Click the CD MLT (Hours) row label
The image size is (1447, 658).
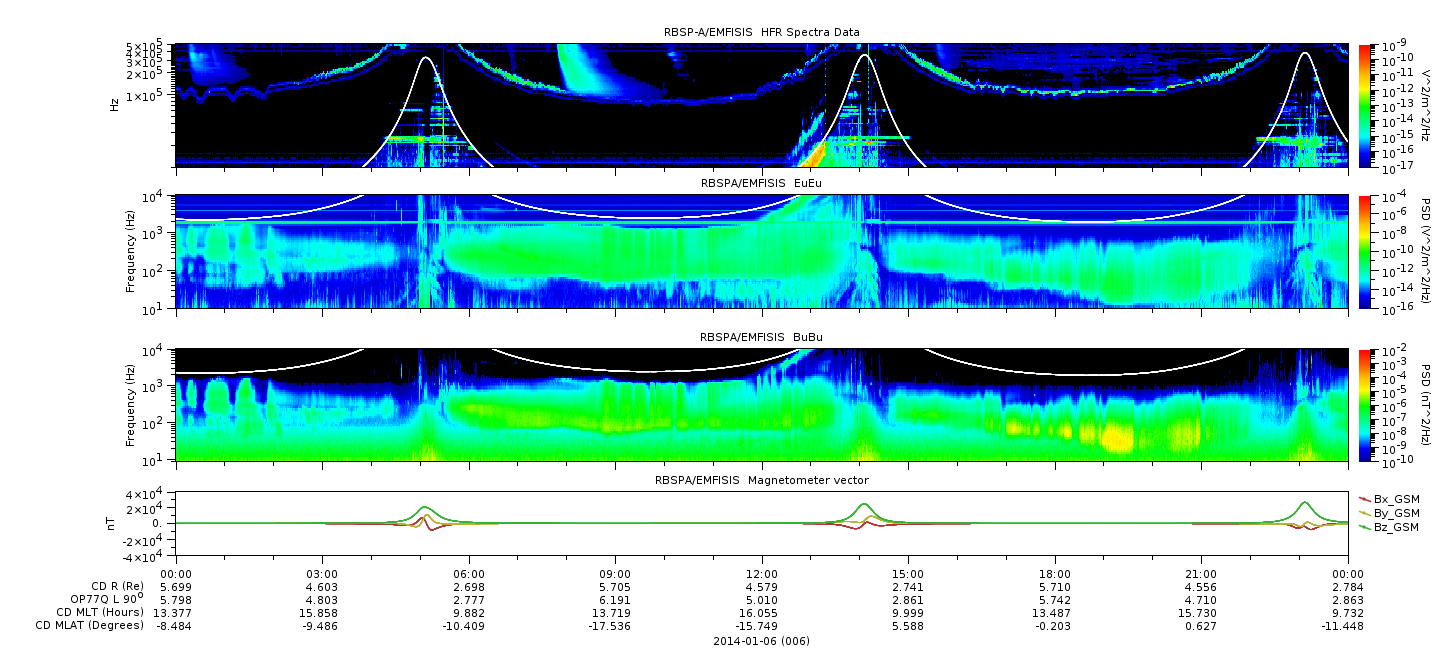(100, 612)
